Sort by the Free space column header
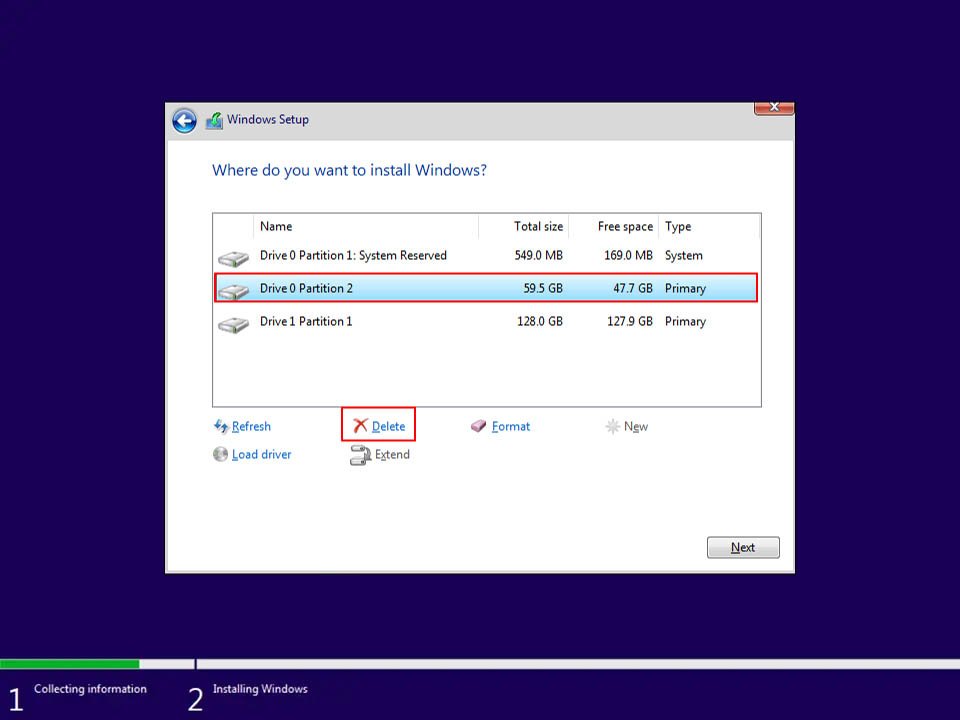Viewport: 960px width, 720px height. pyautogui.click(x=613, y=227)
